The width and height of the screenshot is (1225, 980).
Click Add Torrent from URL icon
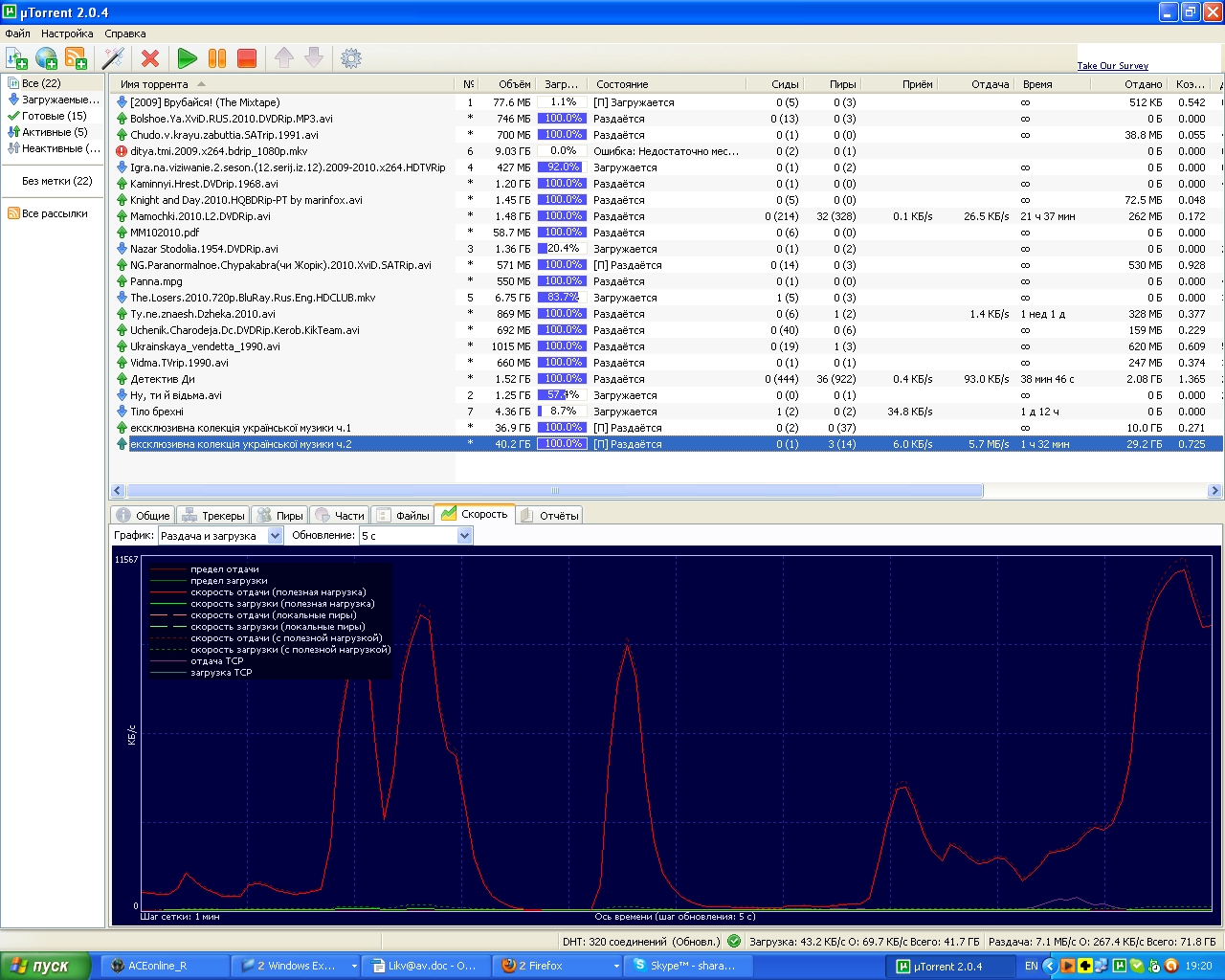click(46, 58)
